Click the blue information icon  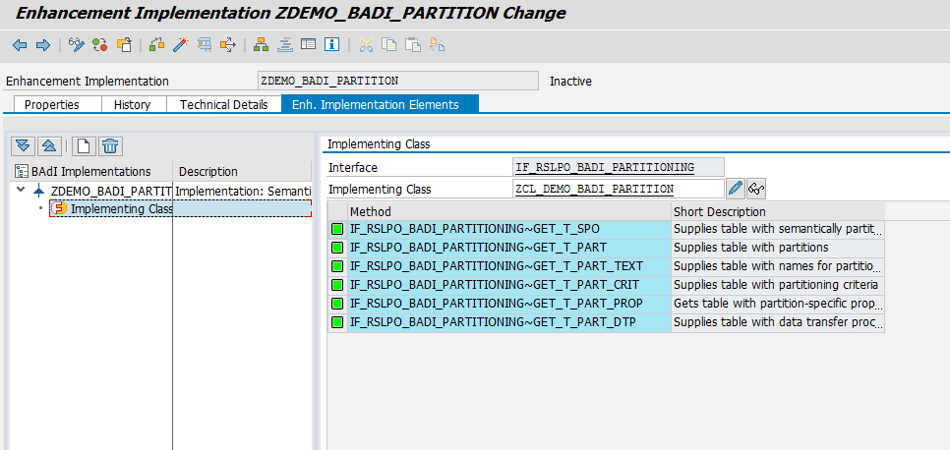click(x=331, y=45)
